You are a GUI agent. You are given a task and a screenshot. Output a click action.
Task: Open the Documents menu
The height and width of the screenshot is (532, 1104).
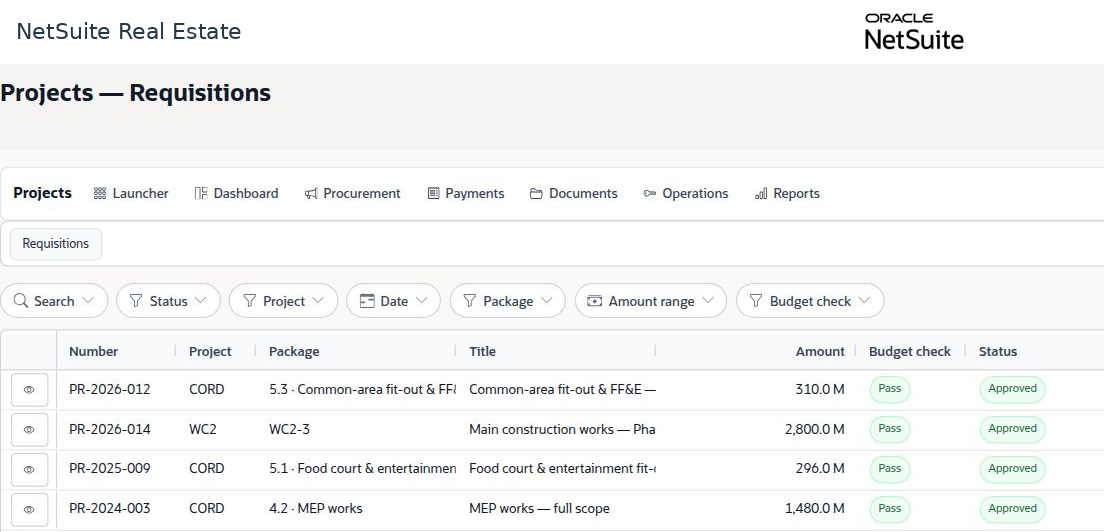click(x=574, y=194)
